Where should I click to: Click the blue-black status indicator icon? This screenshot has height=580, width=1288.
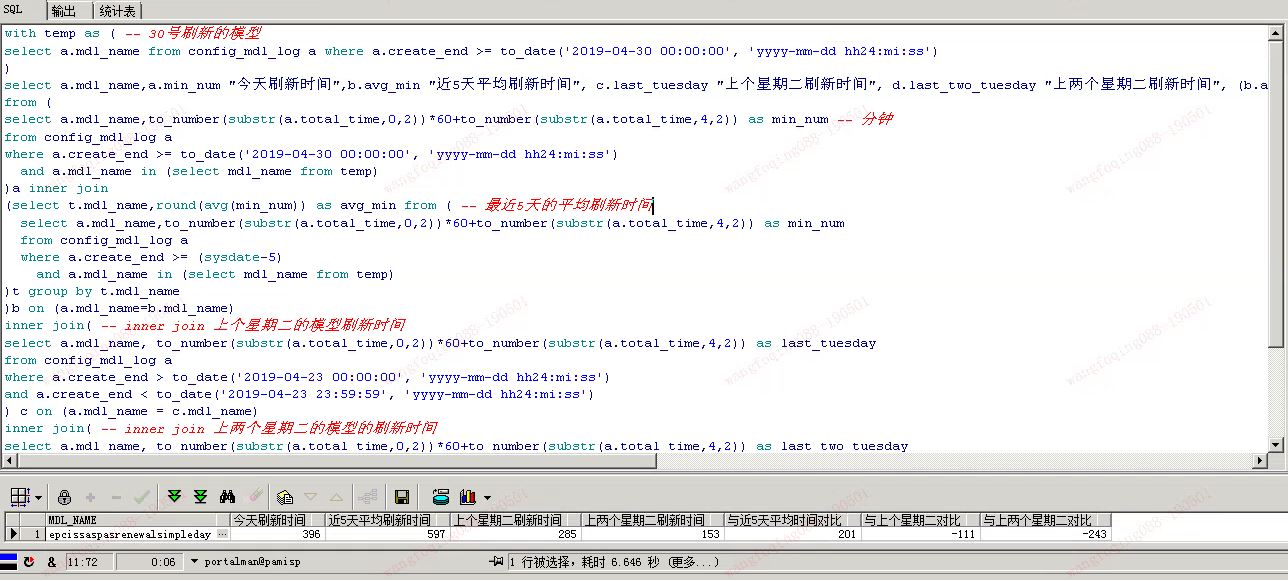pyautogui.click(x=9, y=561)
